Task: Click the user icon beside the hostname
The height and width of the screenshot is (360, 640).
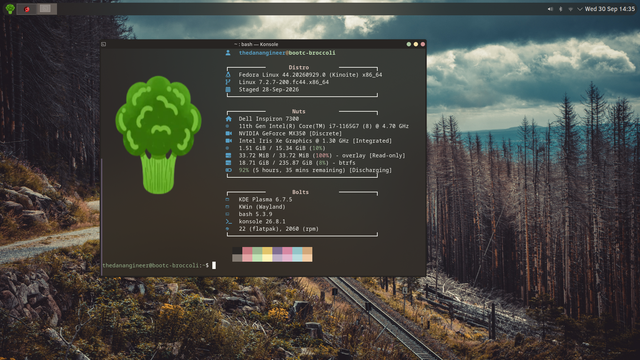Action: (228, 53)
